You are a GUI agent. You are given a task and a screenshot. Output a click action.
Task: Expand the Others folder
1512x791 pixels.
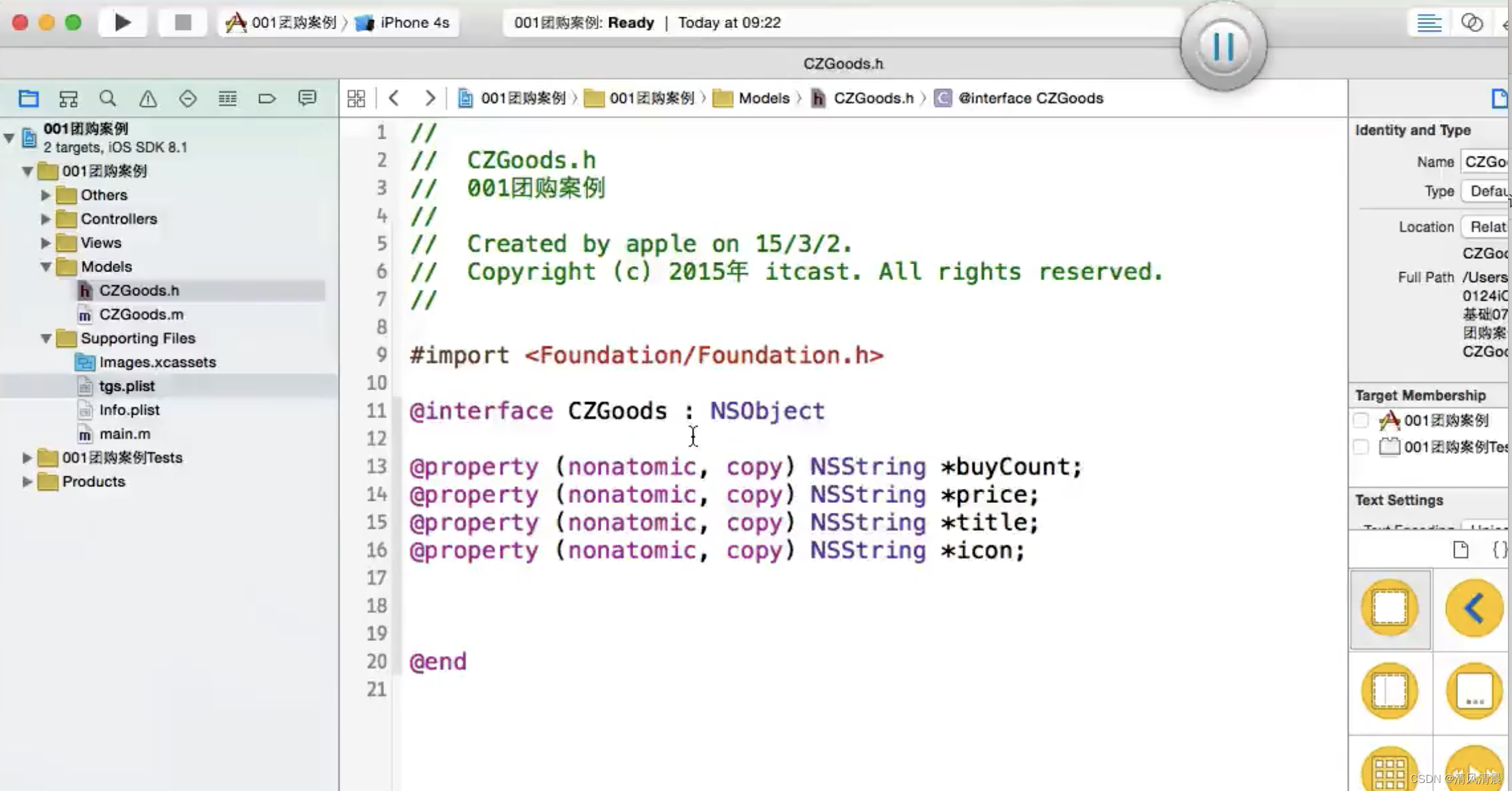coord(45,195)
